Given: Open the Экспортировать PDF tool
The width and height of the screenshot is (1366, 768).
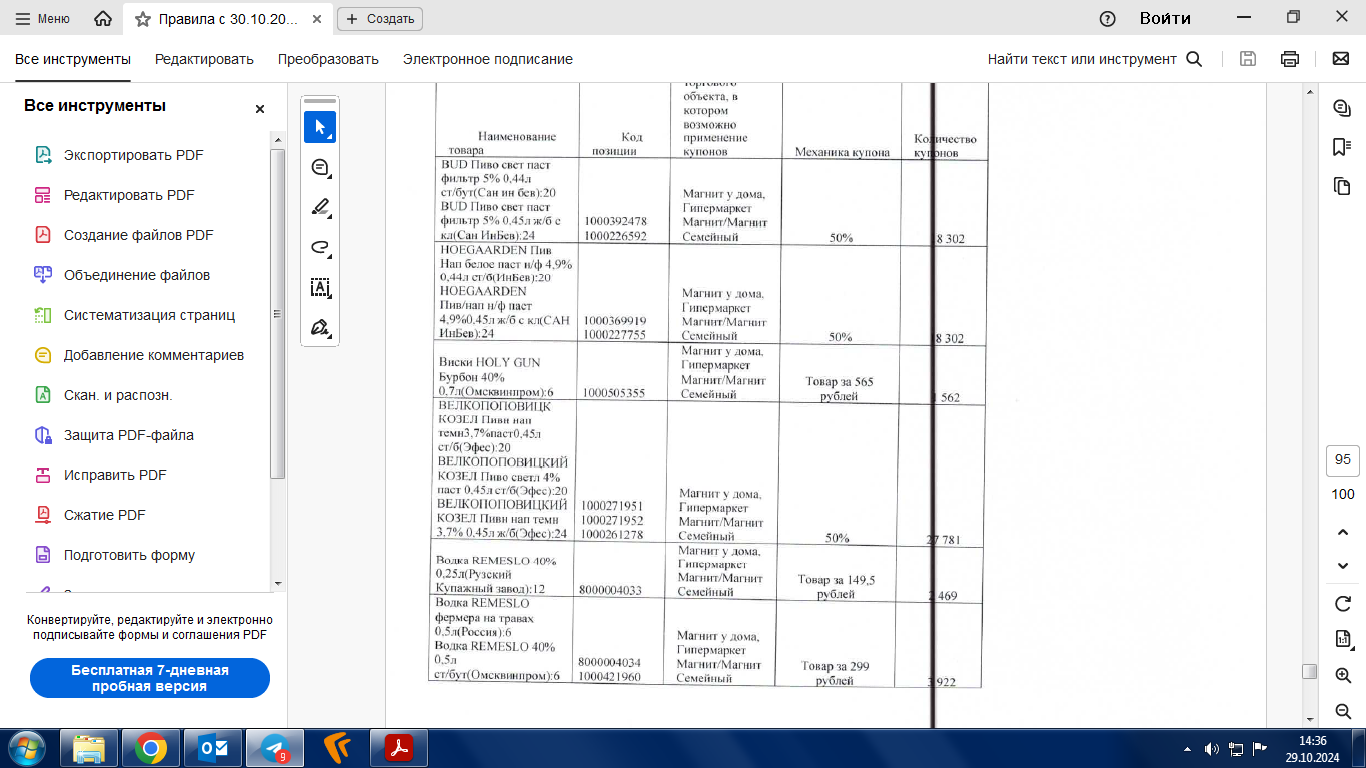Looking at the screenshot, I should click(x=134, y=155).
